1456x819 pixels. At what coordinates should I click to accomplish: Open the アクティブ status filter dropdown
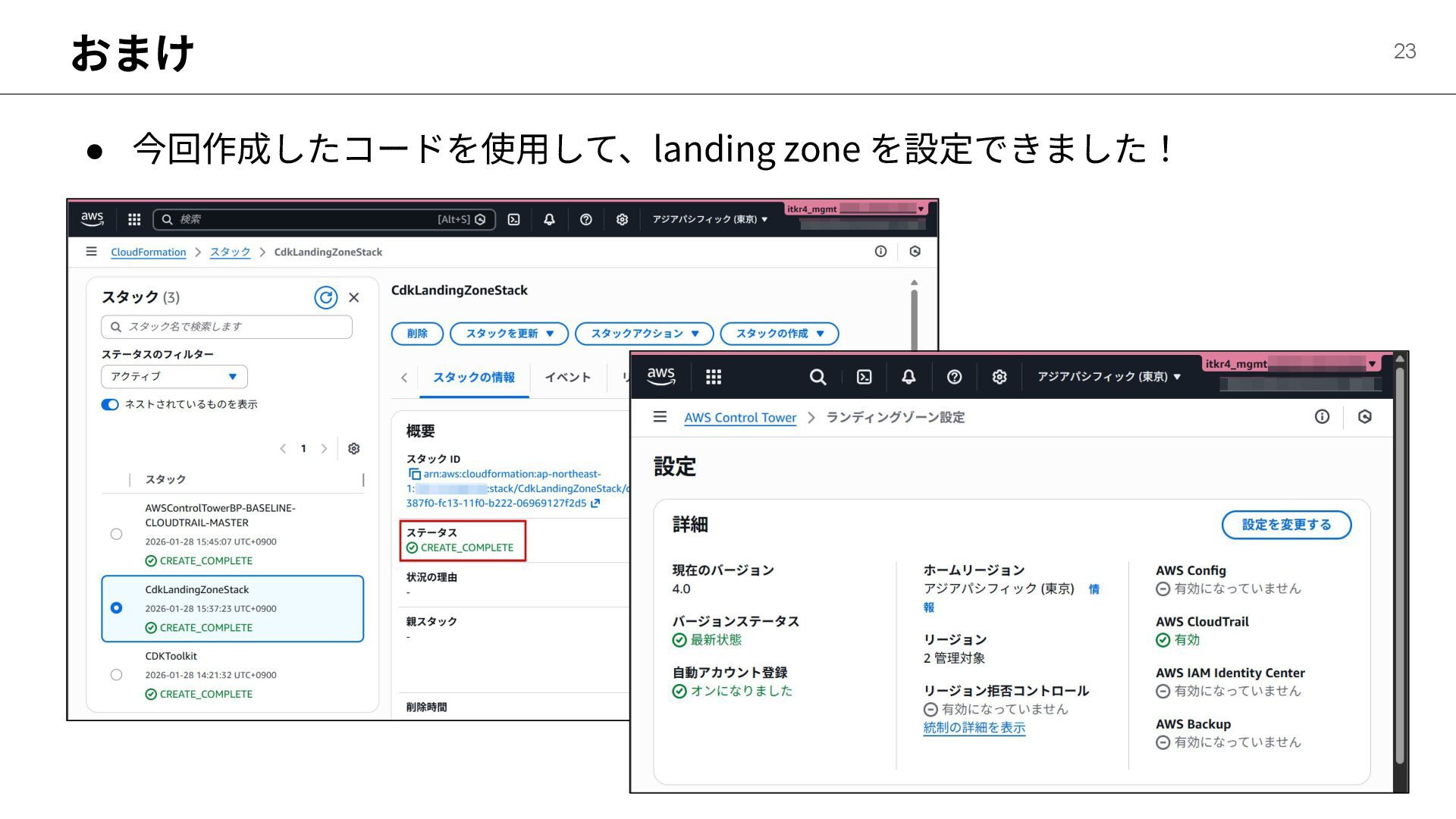[x=174, y=376]
